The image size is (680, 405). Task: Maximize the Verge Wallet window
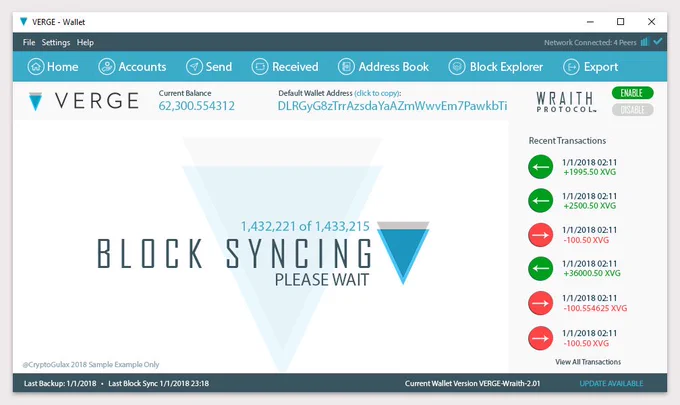[x=621, y=22]
